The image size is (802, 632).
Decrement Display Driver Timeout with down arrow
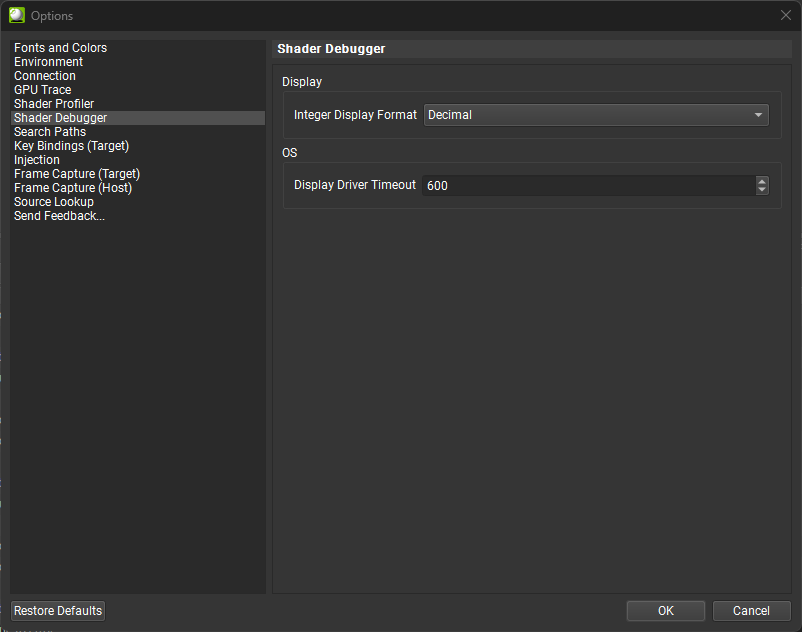pyautogui.click(x=762, y=189)
